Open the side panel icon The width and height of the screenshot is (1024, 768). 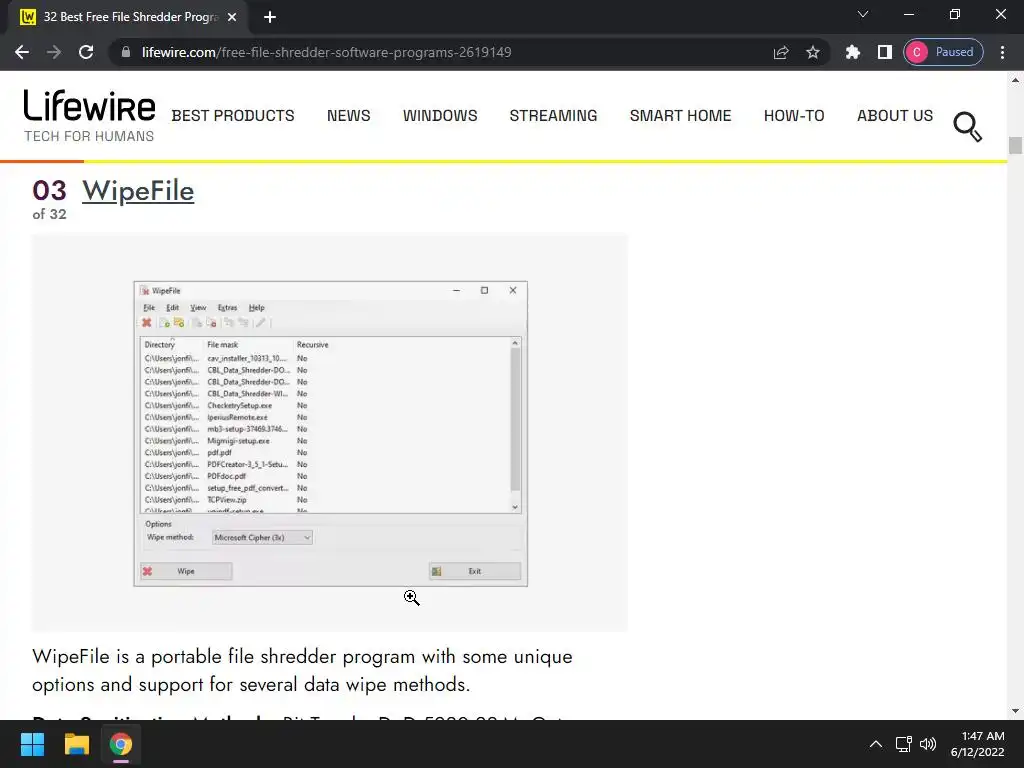click(884, 52)
